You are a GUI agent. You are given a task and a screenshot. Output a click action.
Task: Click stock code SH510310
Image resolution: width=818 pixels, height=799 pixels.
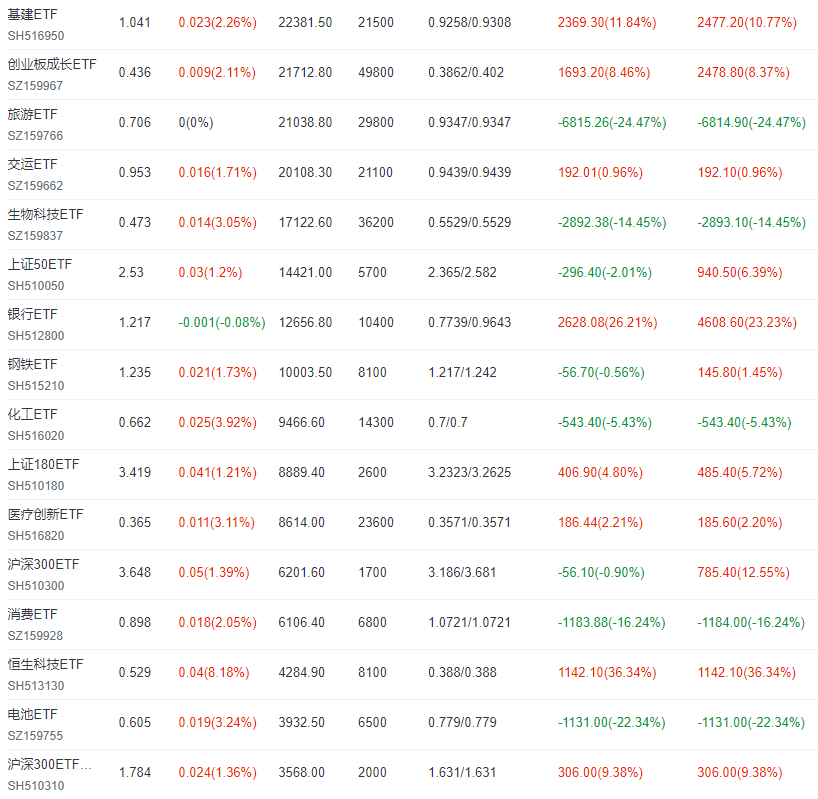coord(36,786)
